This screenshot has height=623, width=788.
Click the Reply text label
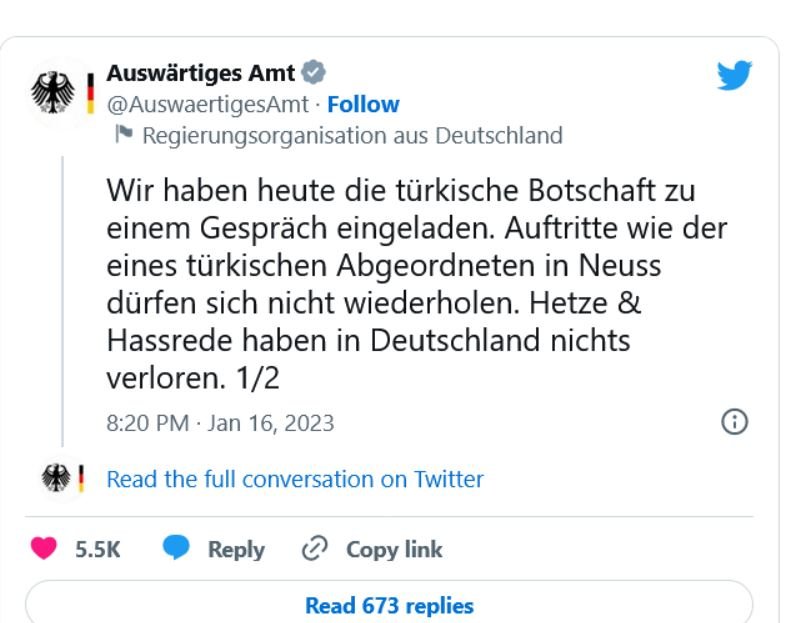(x=236, y=549)
